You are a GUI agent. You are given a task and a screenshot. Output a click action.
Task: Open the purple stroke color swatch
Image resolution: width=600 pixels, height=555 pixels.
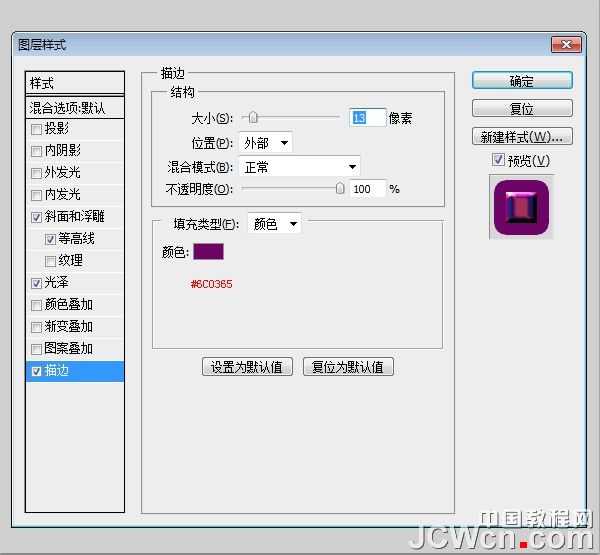coord(209,252)
